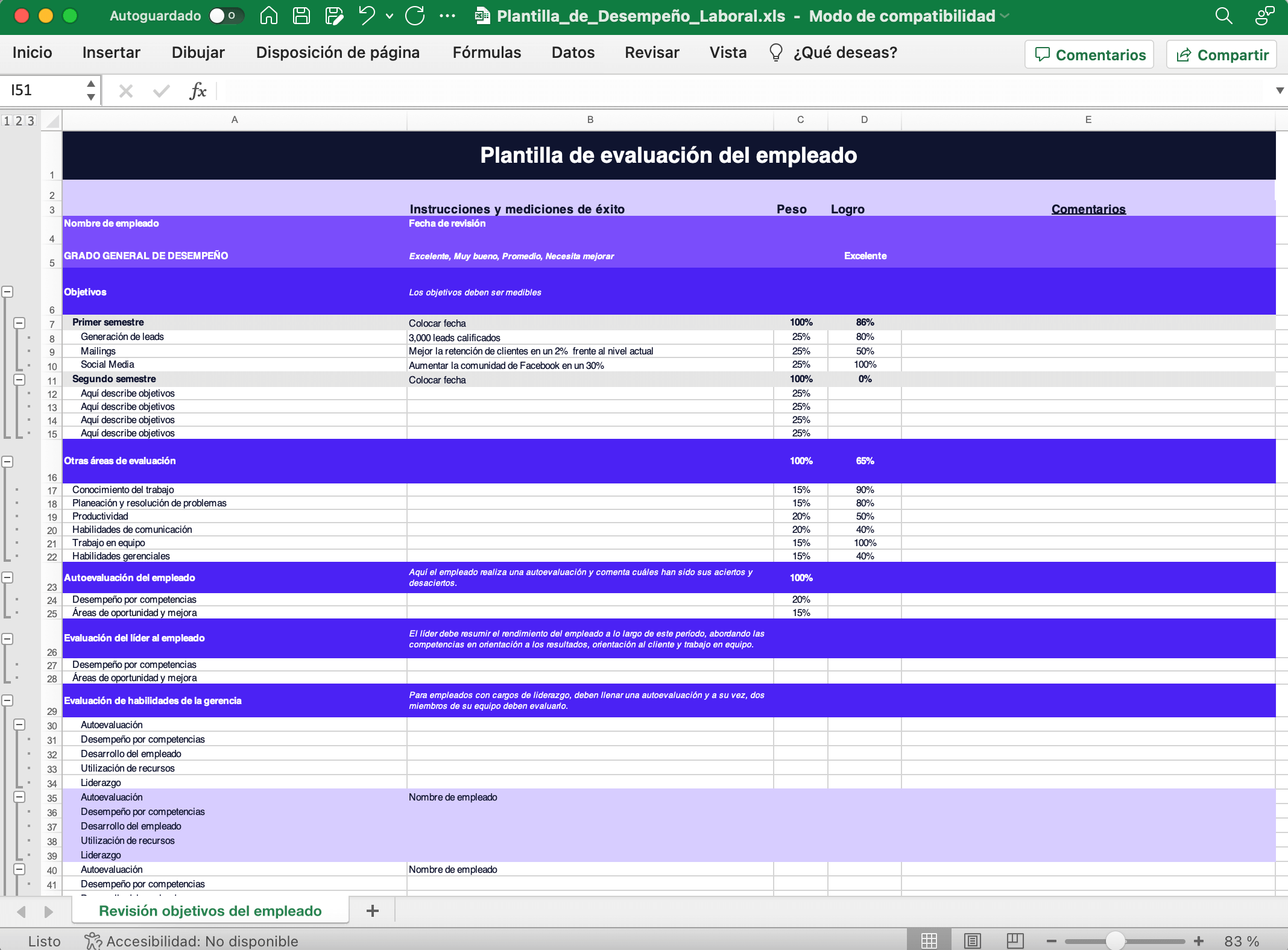Click the Compartir button
Image resolution: width=1288 pixels, height=950 pixels.
click(1221, 54)
